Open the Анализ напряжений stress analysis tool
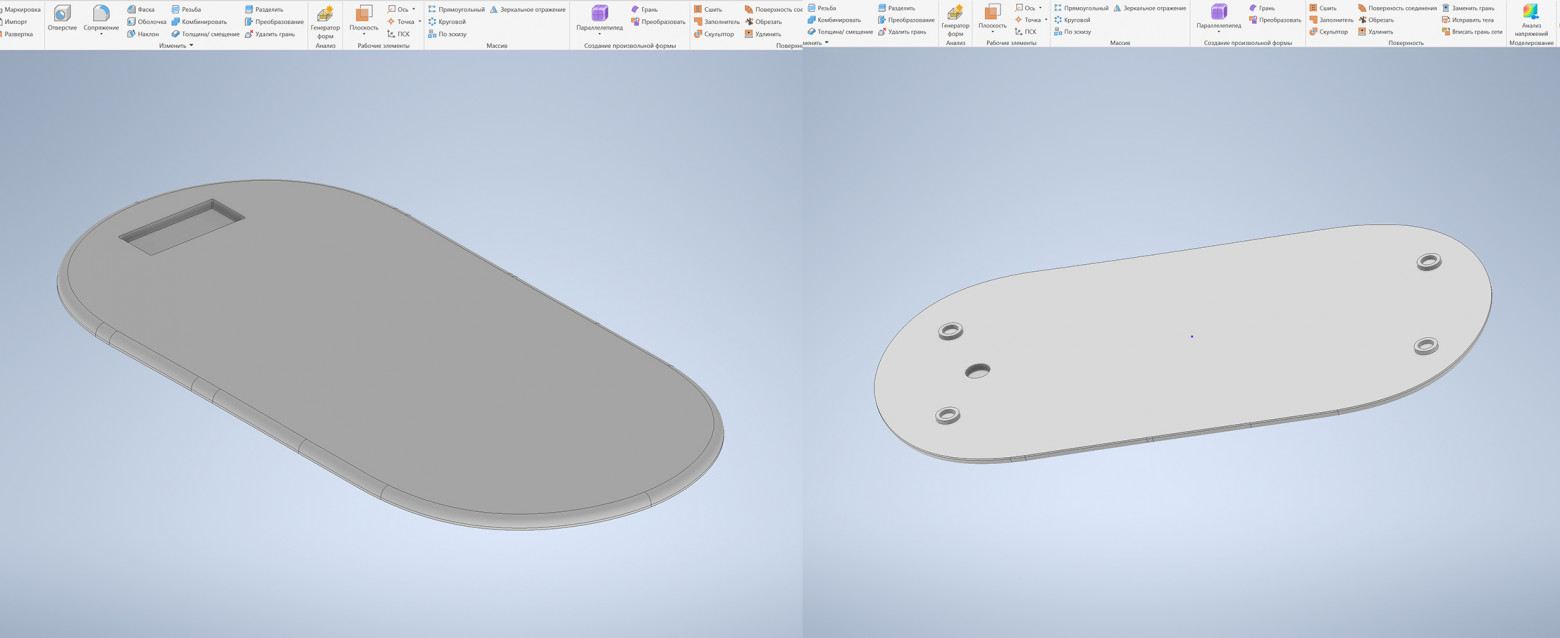 click(1531, 18)
